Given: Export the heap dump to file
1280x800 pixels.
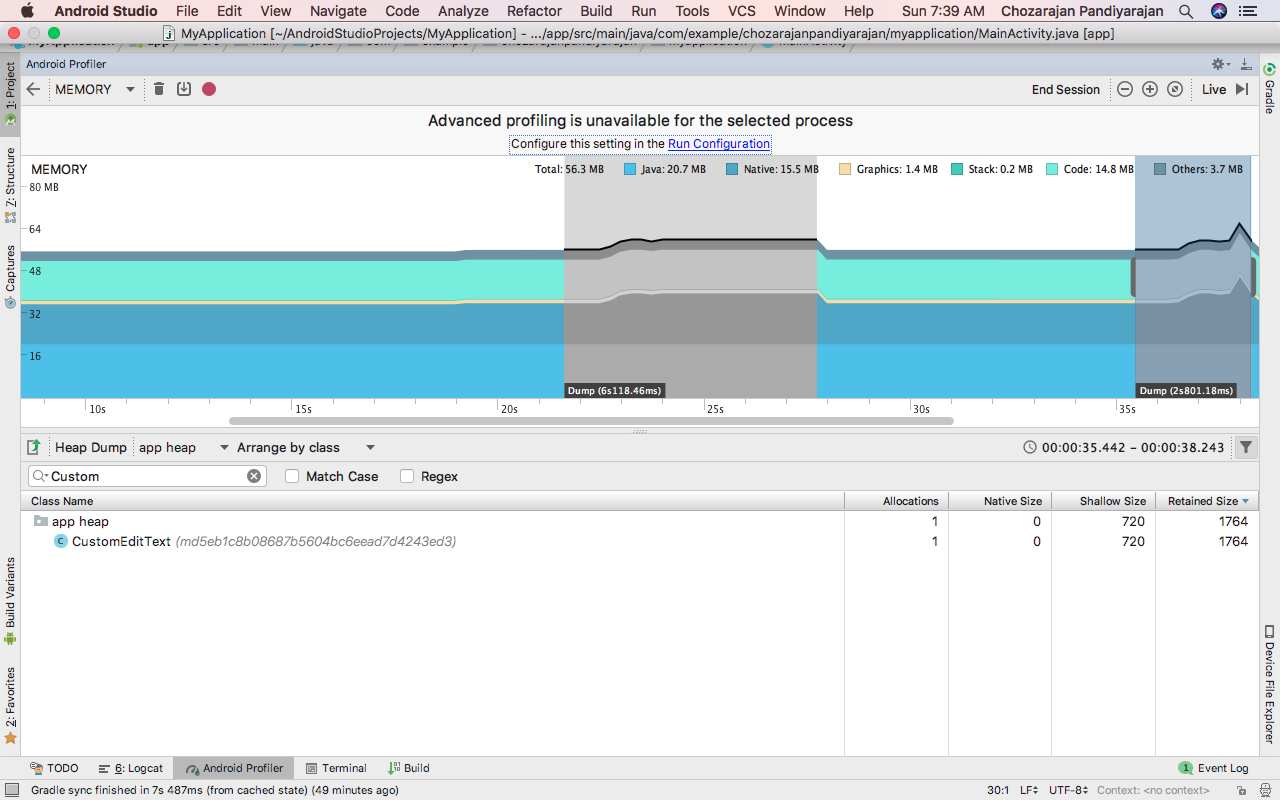Looking at the screenshot, I should pyautogui.click(x=34, y=447).
